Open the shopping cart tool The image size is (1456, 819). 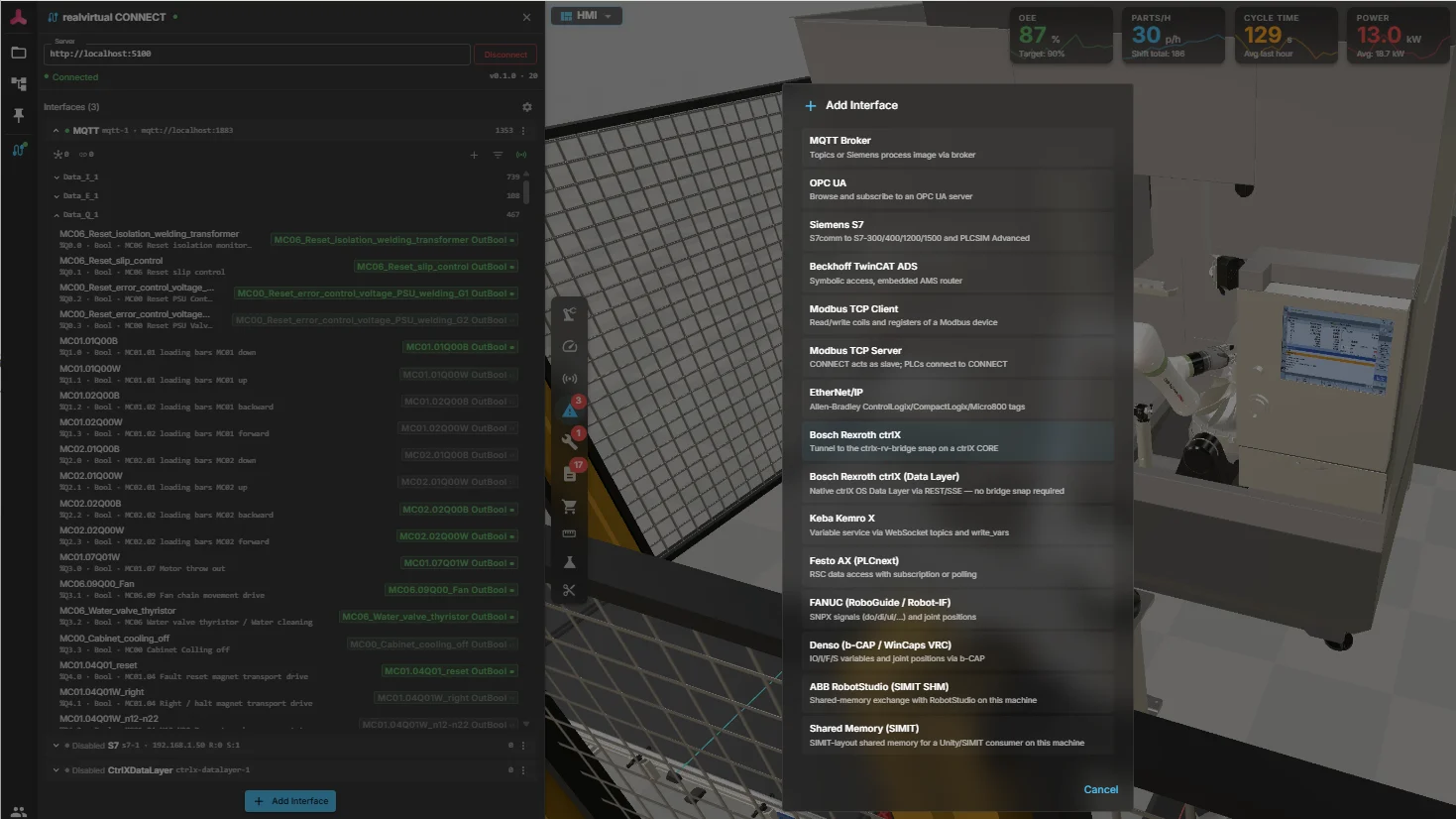coord(569,506)
